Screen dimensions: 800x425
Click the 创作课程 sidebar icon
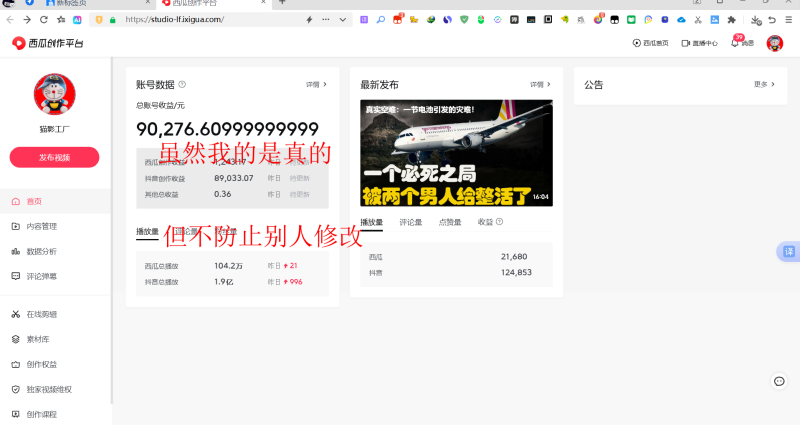click(x=16, y=414)
